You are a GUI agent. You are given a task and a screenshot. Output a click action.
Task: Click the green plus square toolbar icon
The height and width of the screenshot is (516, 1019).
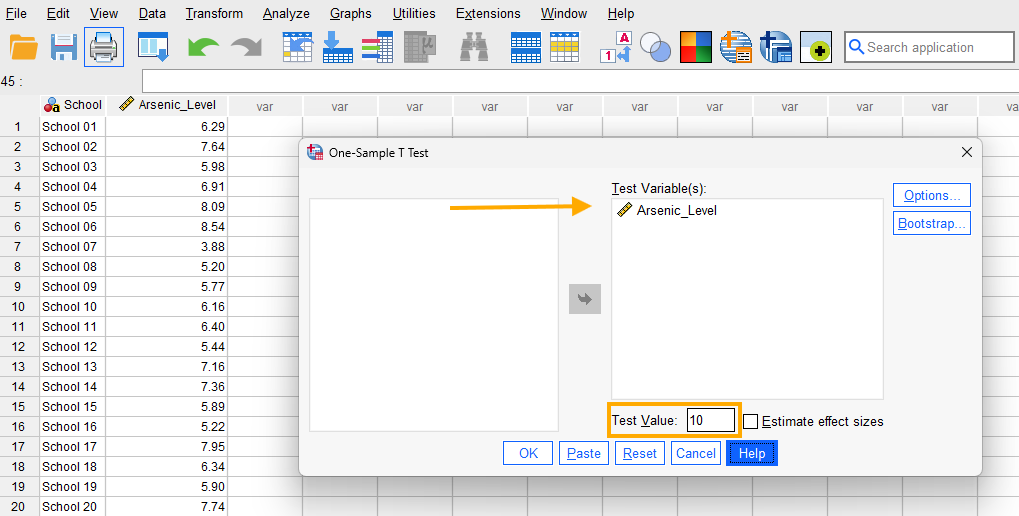(x=816, y=47)
